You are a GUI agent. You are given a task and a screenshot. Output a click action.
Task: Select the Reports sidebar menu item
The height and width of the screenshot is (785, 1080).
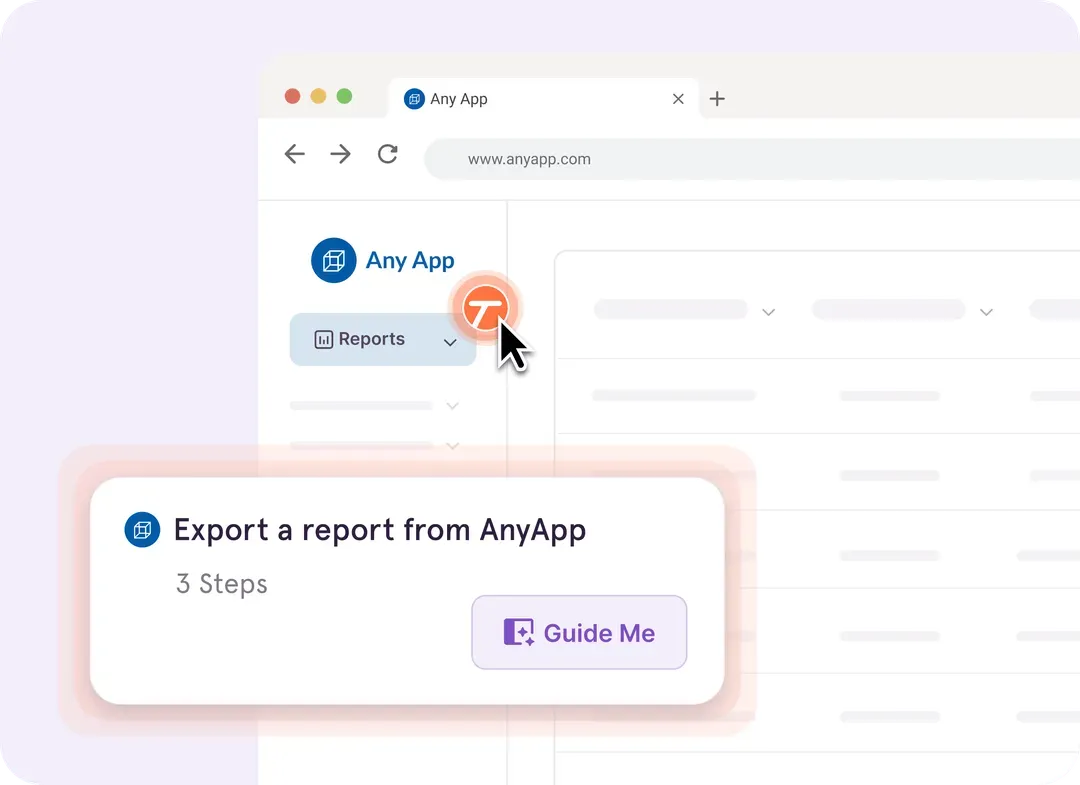(x=372, y=340)
